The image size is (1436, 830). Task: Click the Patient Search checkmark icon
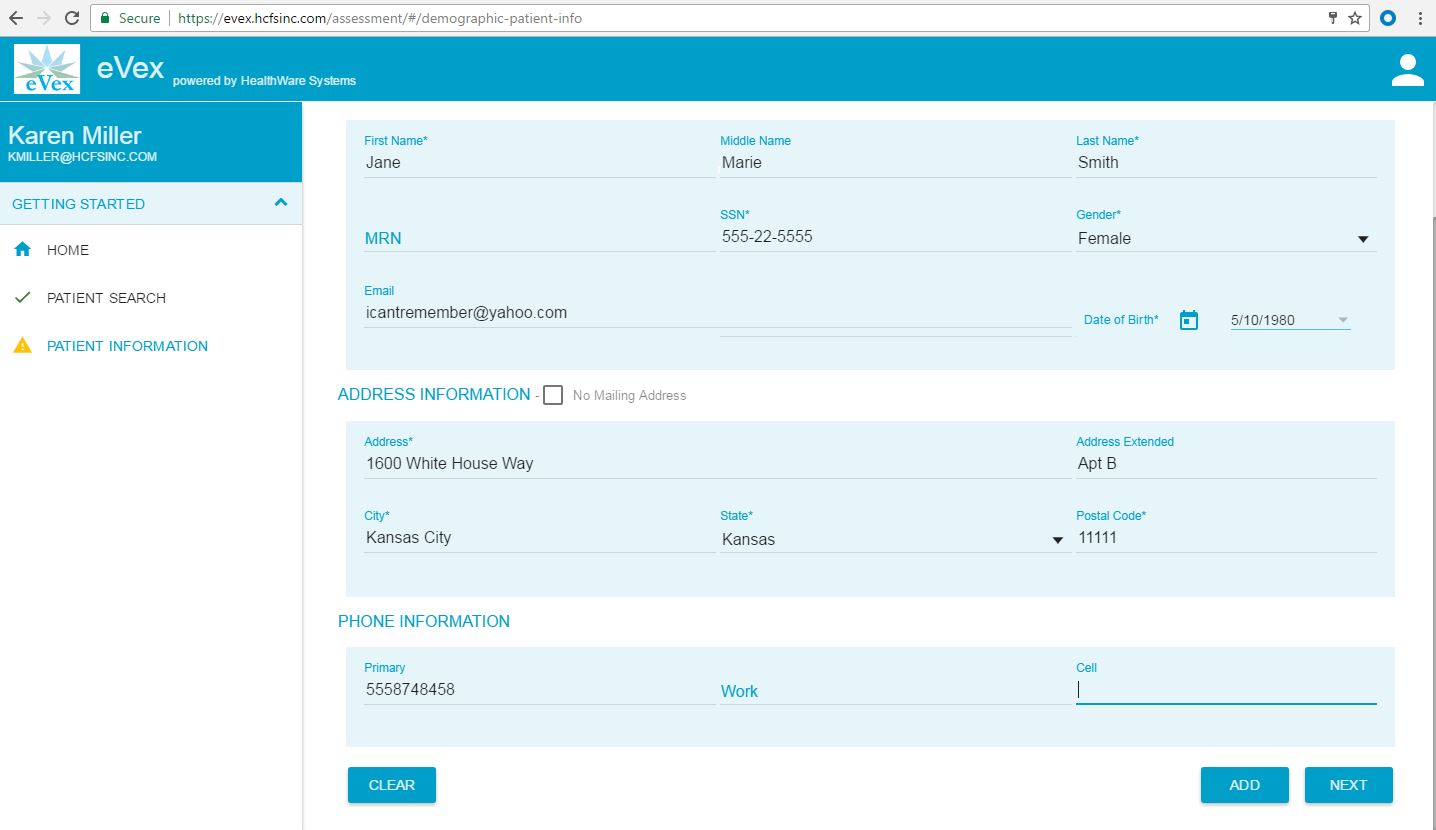tap(22, 298)
